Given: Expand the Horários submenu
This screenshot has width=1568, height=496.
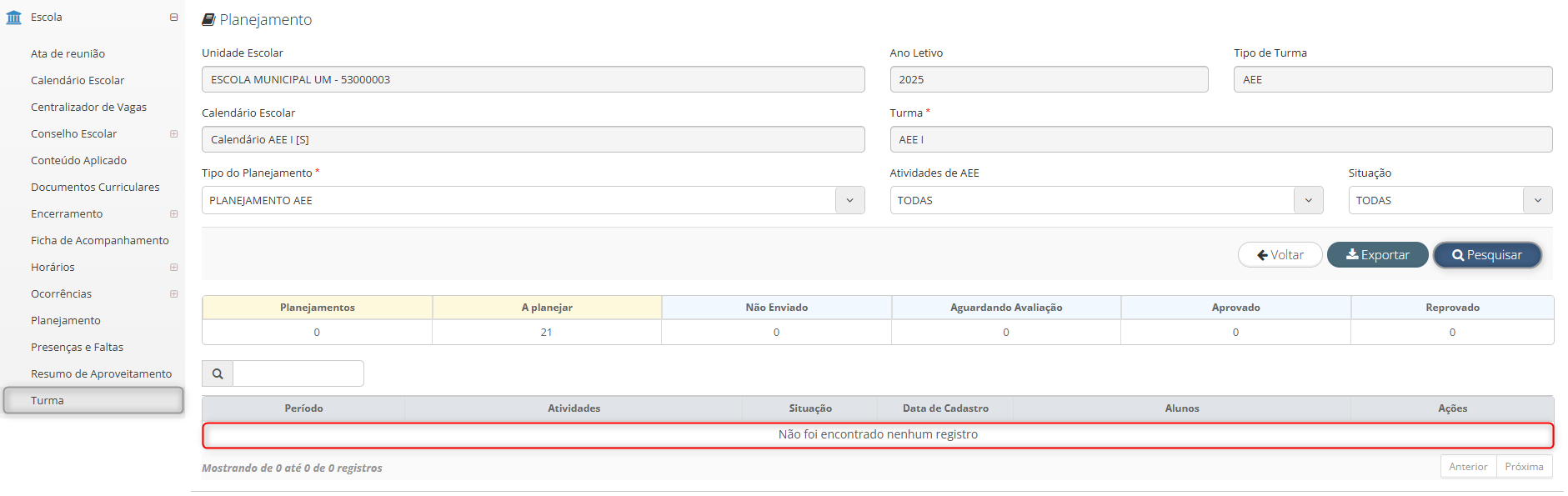Looking at the screenshot, I should coord(173,268).
